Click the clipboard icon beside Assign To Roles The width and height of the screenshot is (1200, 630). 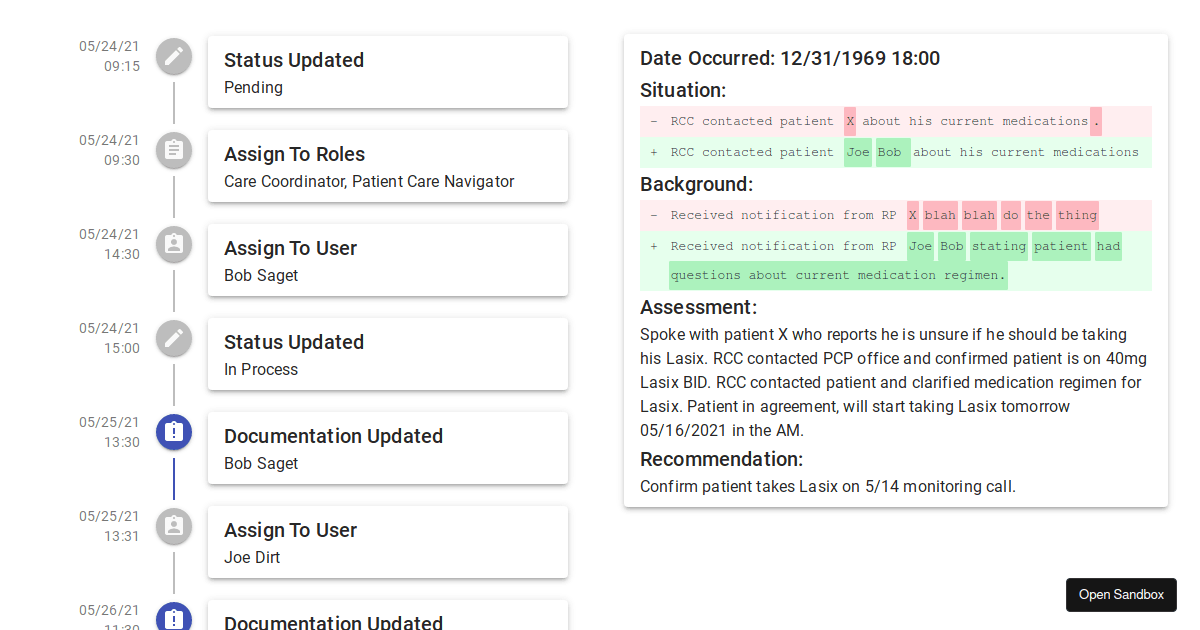click(x=174, y=151)
